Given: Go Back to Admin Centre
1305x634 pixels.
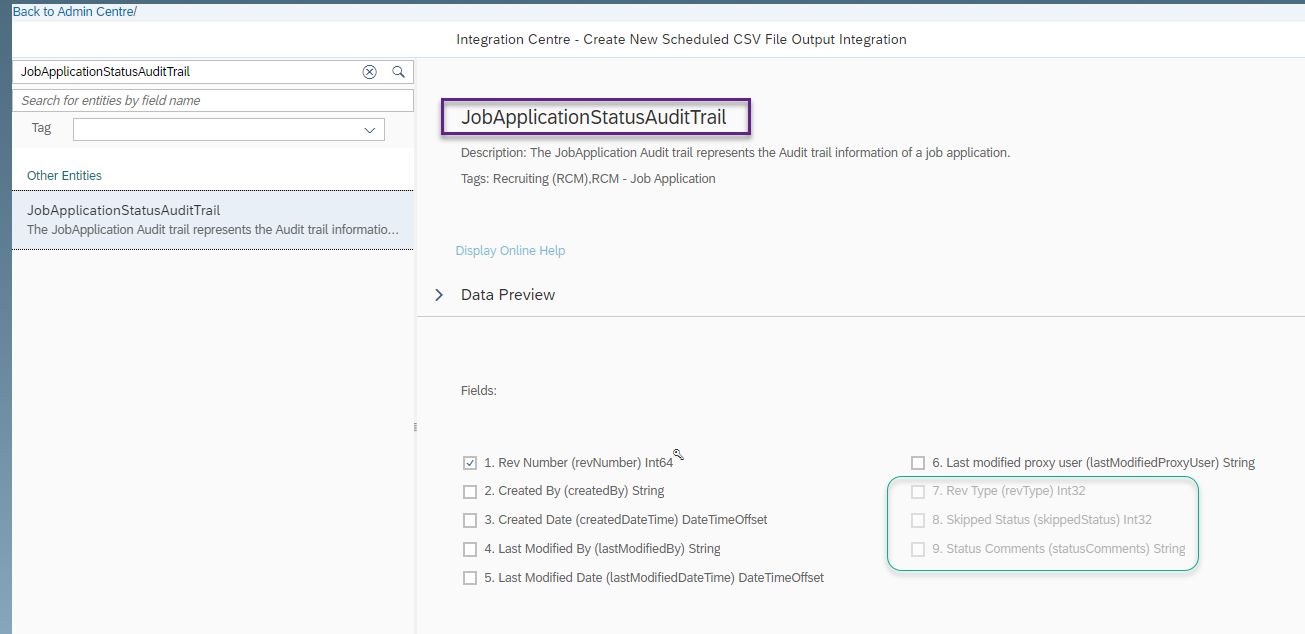Looking at the screenshot, I should (x=75, y=12).
